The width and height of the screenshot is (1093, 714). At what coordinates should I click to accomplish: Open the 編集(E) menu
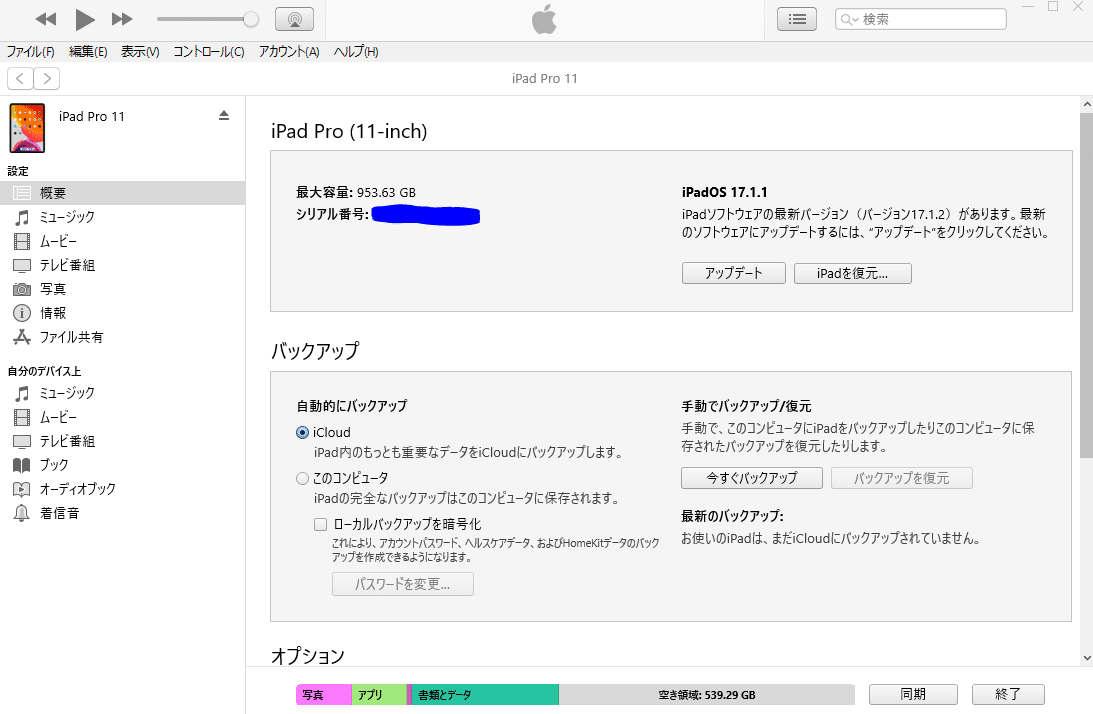[x=89, y=52]
